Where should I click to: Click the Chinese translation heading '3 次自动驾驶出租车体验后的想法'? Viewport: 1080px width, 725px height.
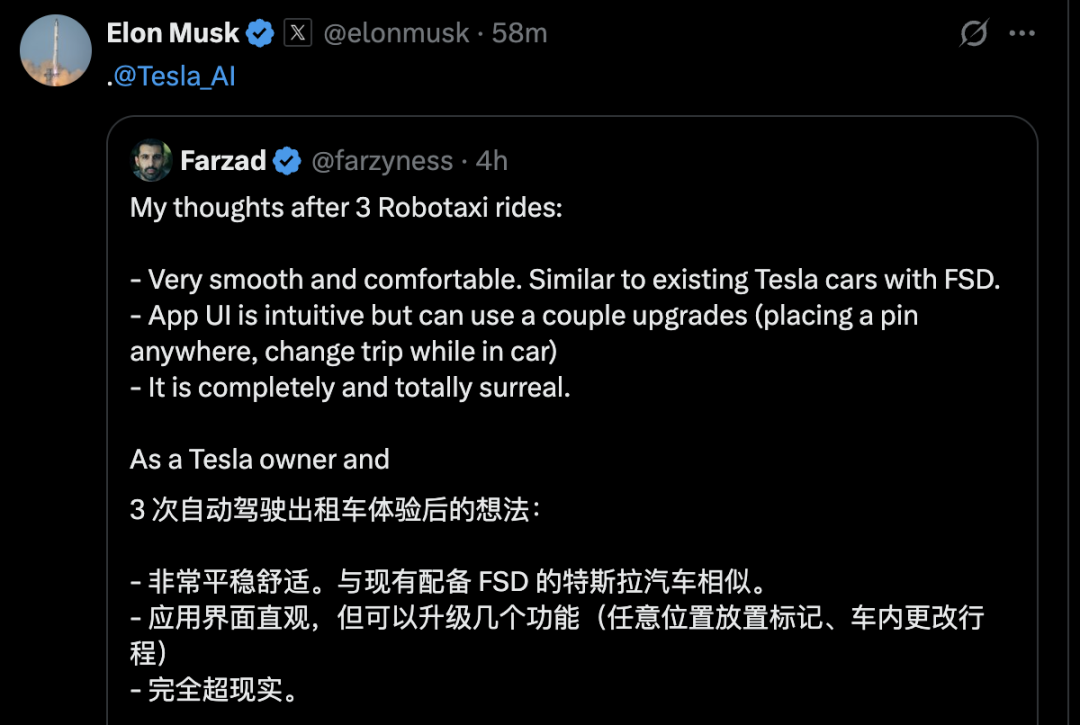[335, 510]
